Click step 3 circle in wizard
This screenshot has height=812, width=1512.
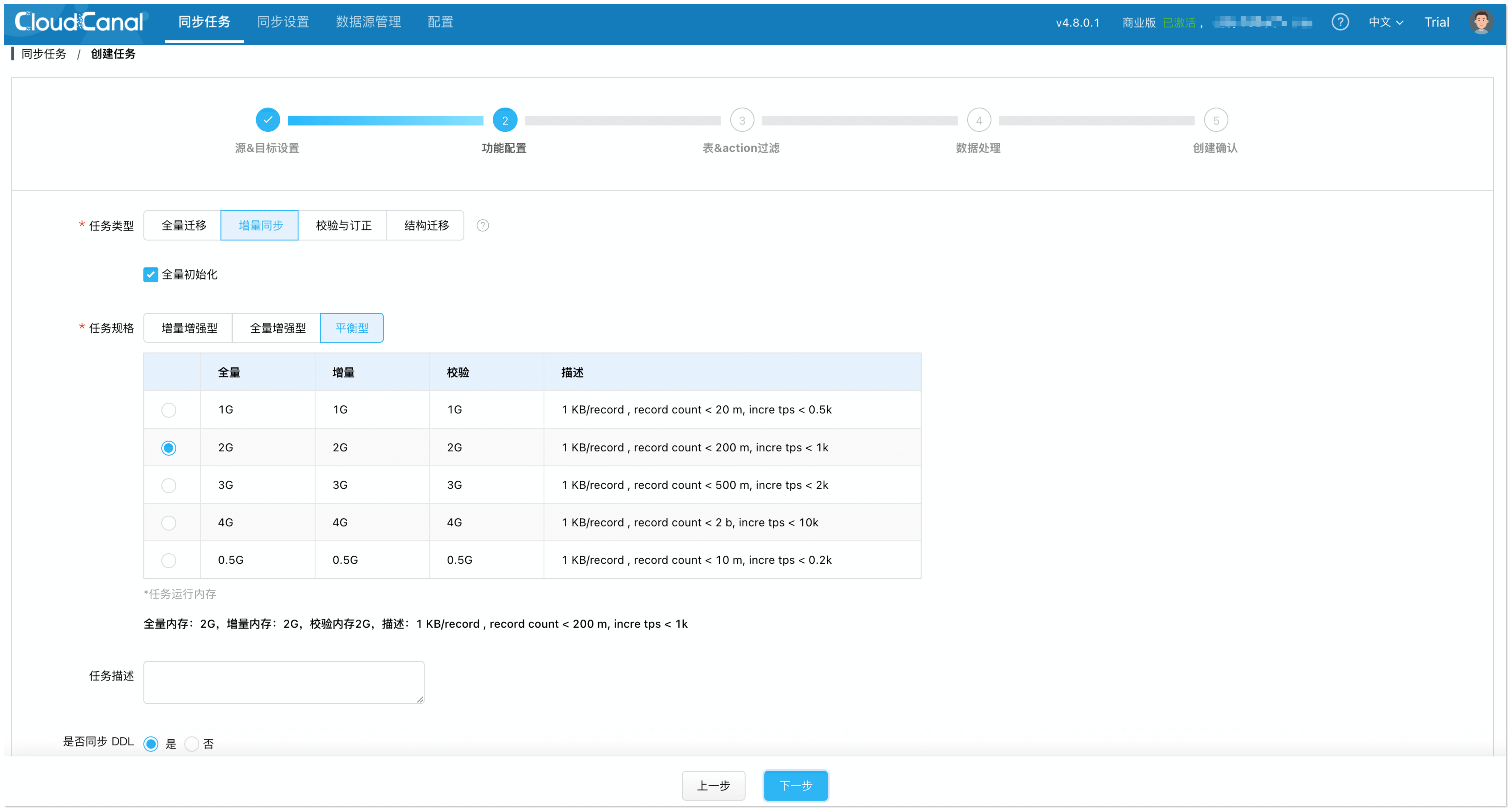point(742,120)
